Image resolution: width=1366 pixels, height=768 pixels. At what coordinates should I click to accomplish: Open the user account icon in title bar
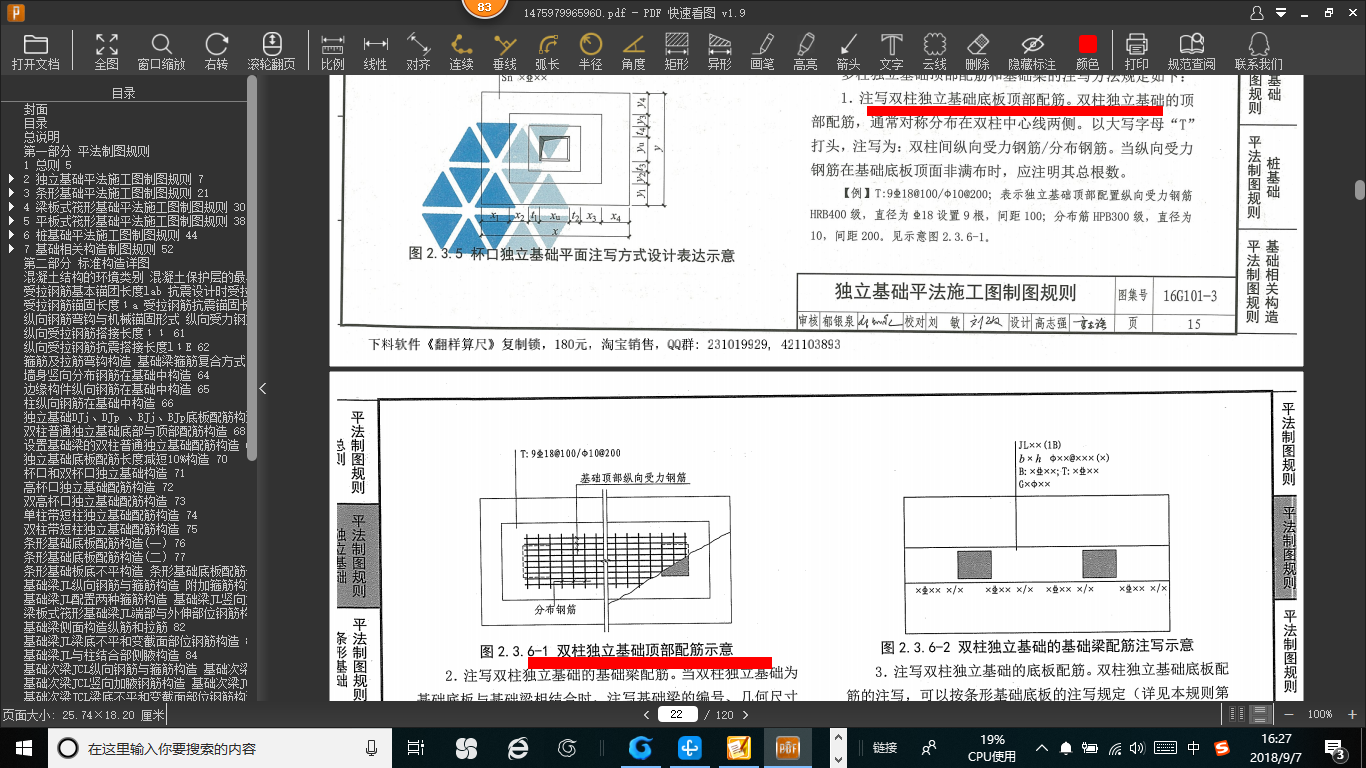point(1258,12)
